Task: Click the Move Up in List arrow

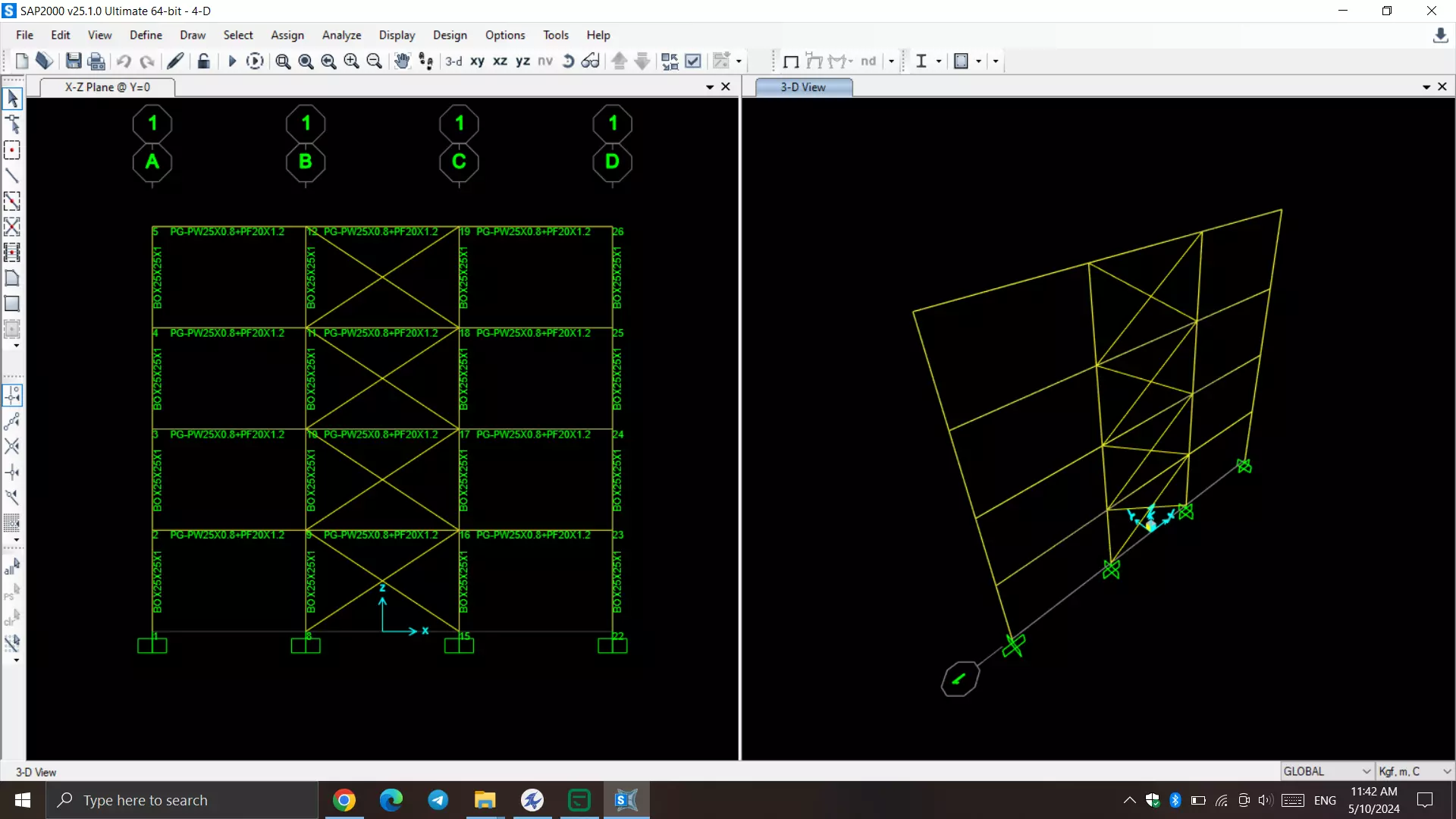Action: point(619,61)
